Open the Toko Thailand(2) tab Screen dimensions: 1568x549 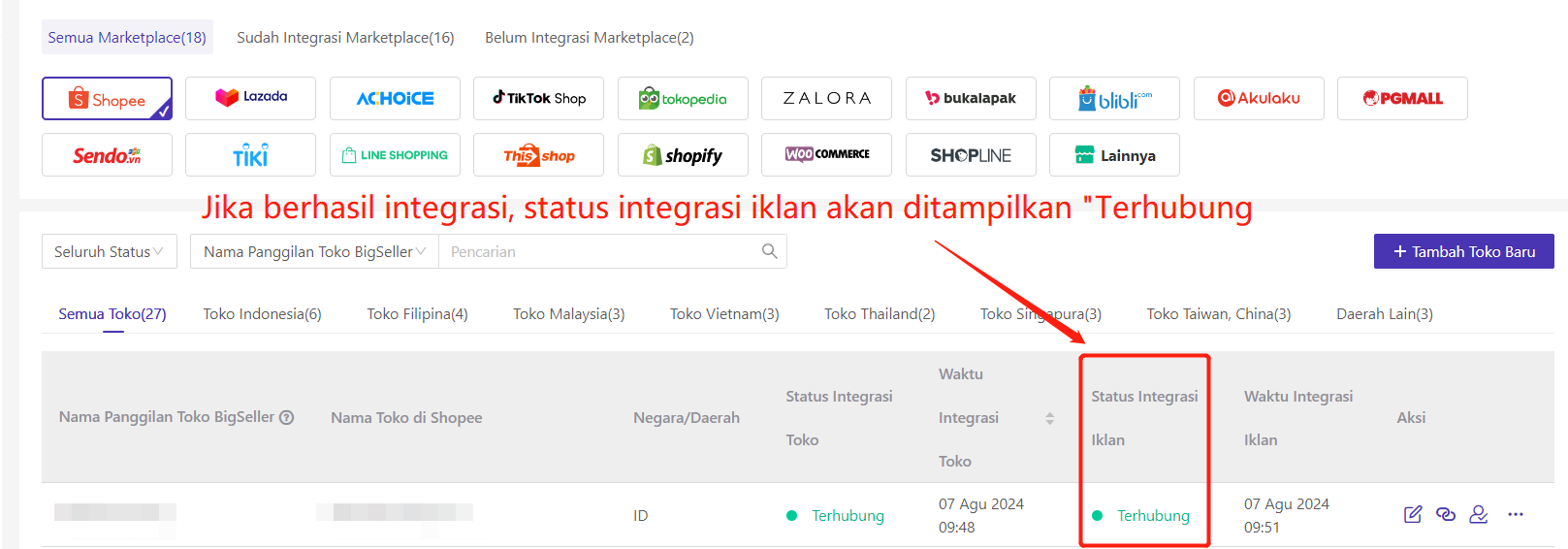(880, 313)
